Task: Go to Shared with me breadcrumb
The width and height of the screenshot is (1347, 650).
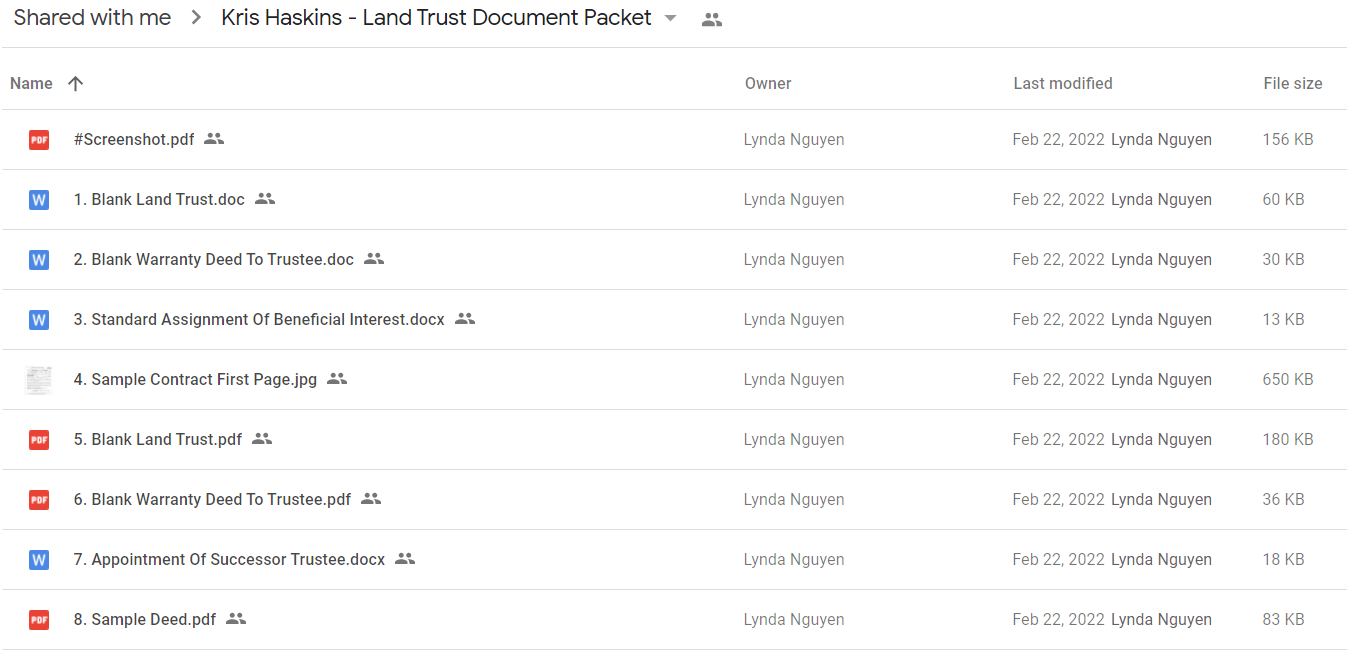Action: click(92, 18)
